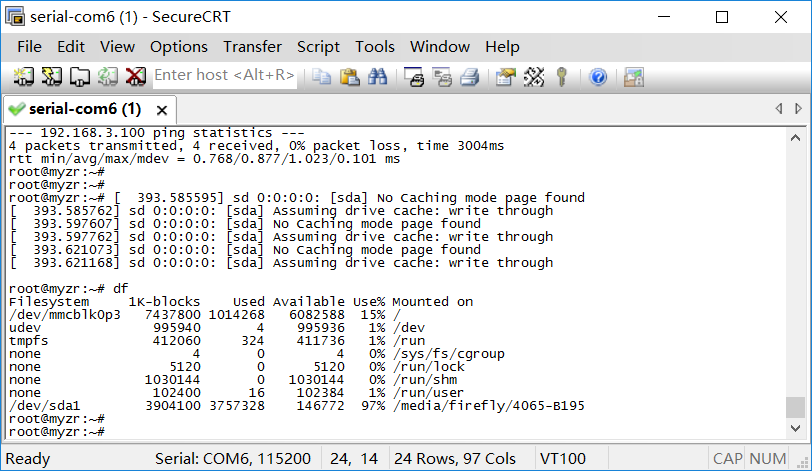This screenshot has height=471, width=812.
Task: Click the Reconnect toolbar icon
Action: 107,77
